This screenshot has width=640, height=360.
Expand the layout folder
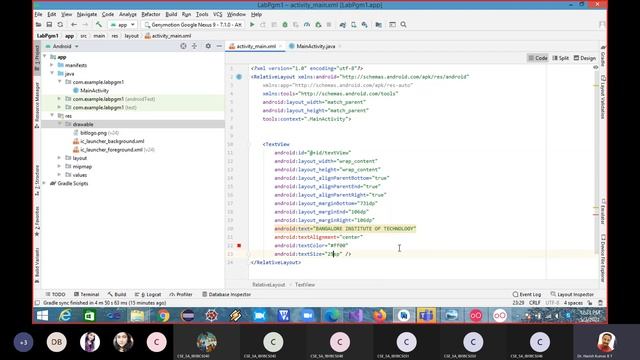point(60,158)
